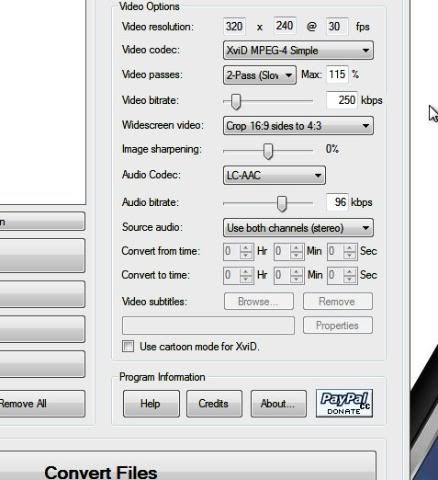The height and width of the screenshot is (480, 438).
Task: Click the Help button
Action: 151,404
